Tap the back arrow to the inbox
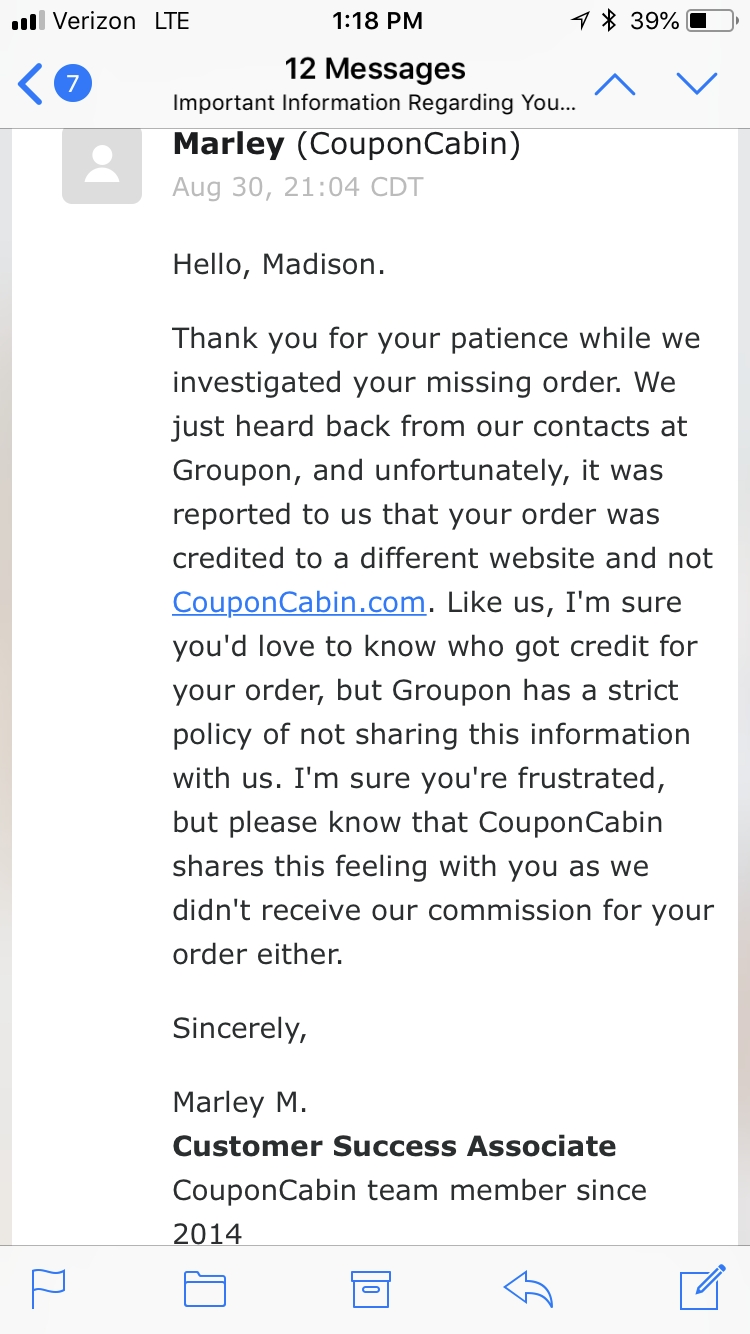 point(30,84)
